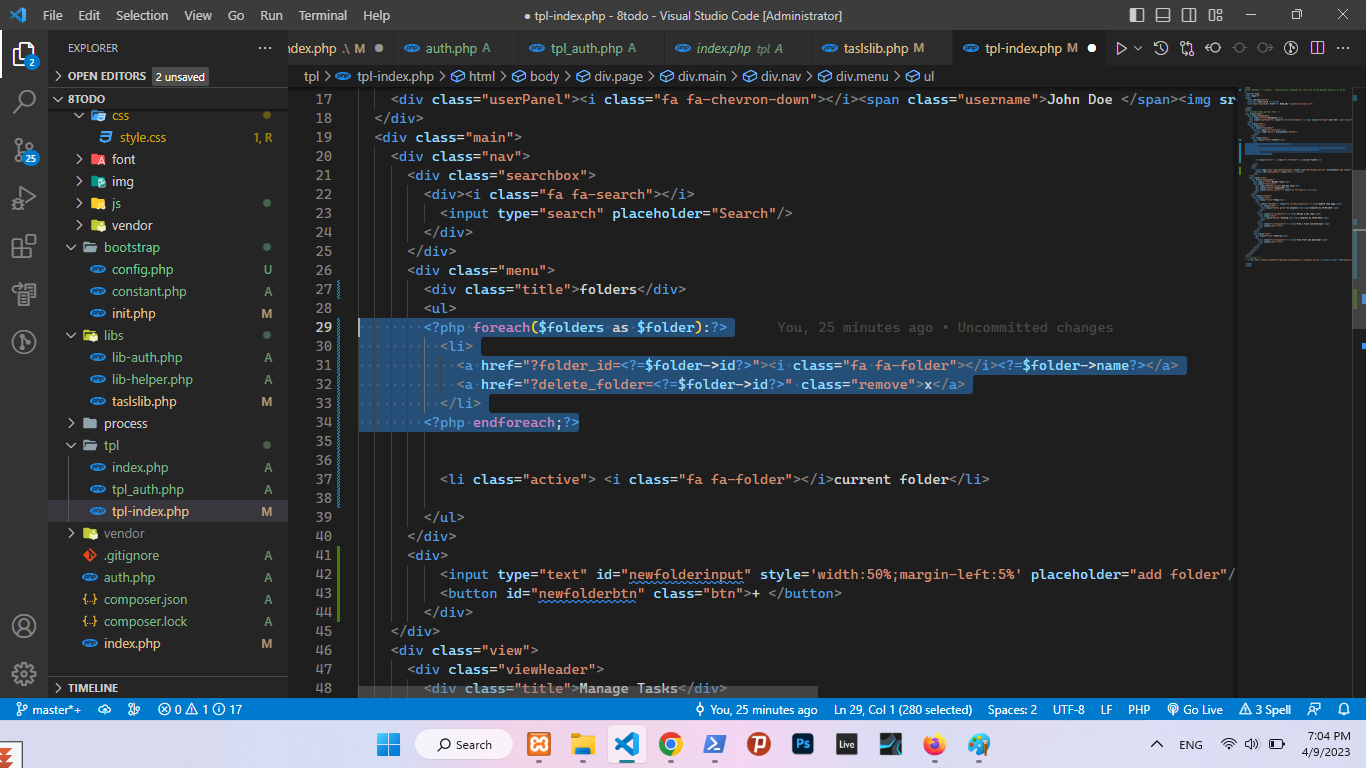Collapse the bootstrap folder
The width and height of the screenshot is (1366, 768).
pyautogui.click(x=168, y=247)
